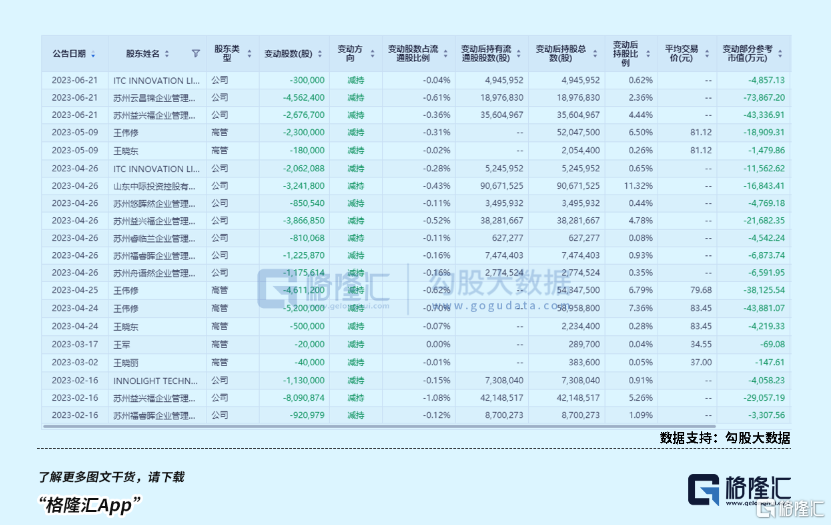Click the 变动后持股总数(股) header label

(561, 54)
